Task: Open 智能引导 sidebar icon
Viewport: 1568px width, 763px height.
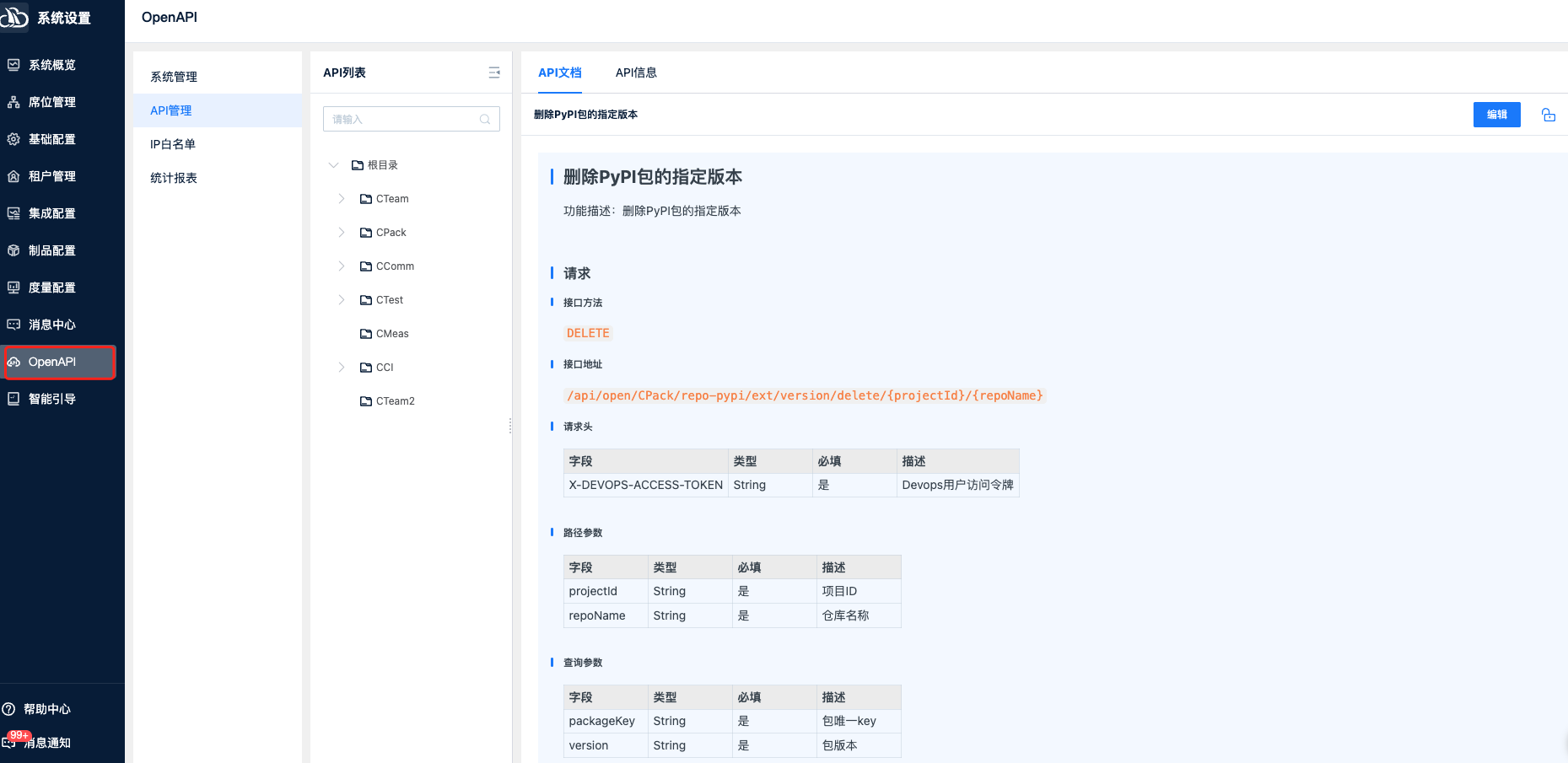Action: (13, 399)
